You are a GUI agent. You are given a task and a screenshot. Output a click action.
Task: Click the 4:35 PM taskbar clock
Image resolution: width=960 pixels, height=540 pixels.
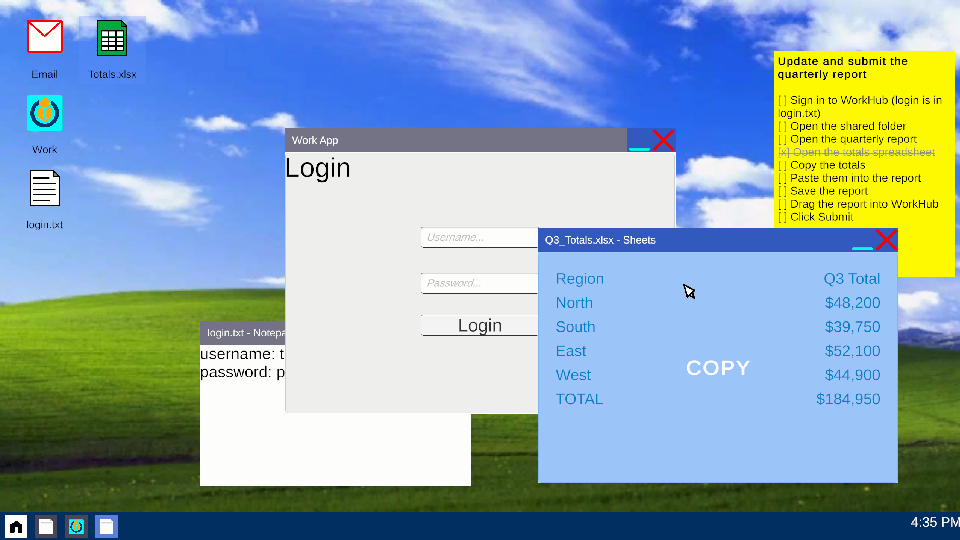click(x=935, y=522)
